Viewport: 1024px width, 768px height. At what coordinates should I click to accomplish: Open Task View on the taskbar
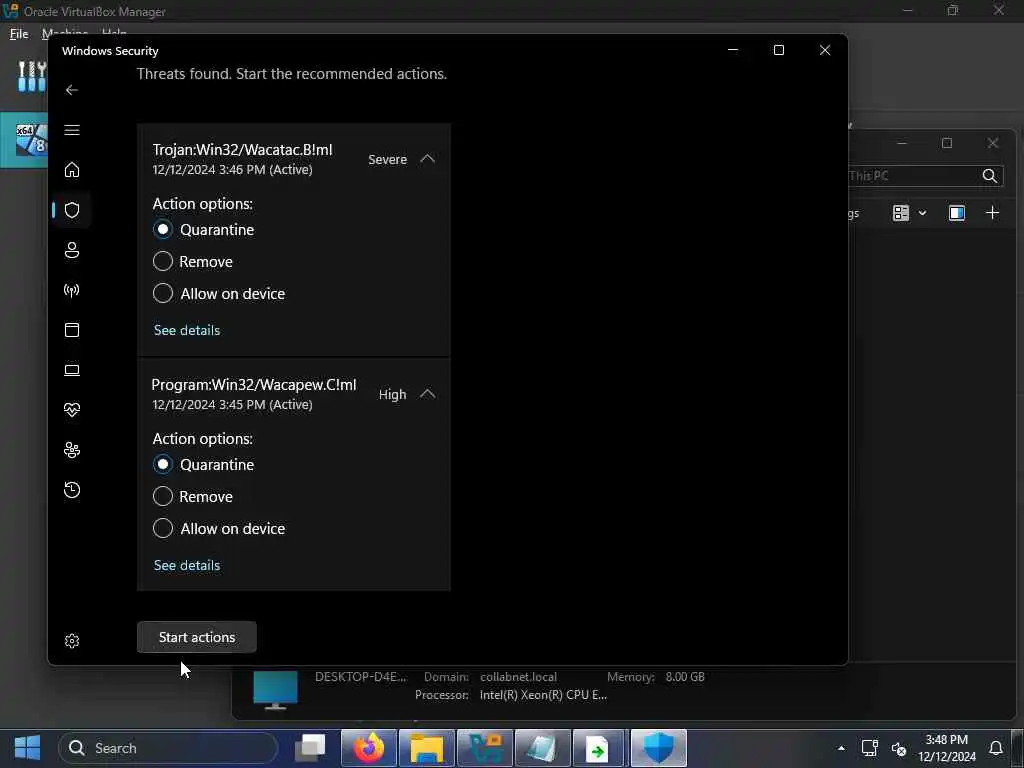[310, 748]
